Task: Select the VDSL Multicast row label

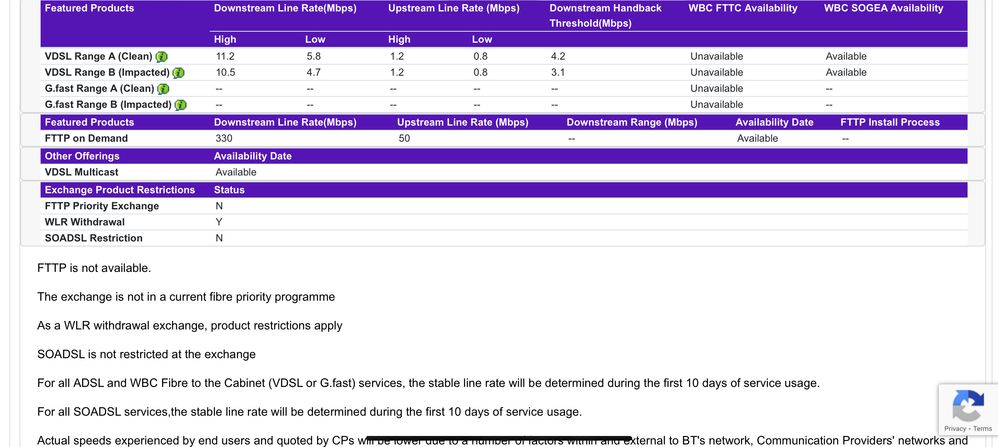Action: (80, 172)
